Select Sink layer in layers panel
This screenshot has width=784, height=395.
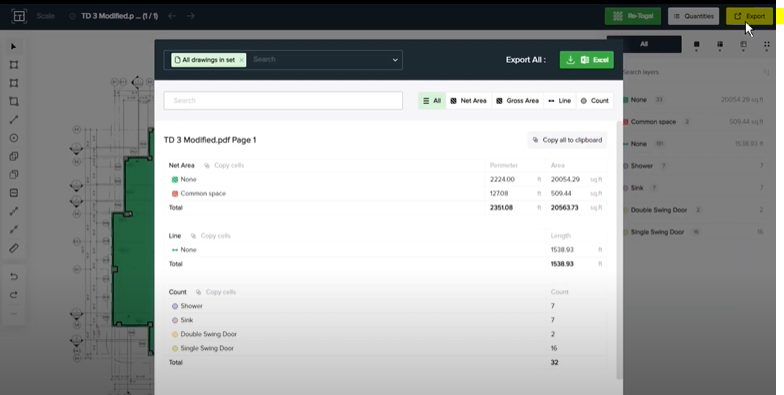point(693,188)
